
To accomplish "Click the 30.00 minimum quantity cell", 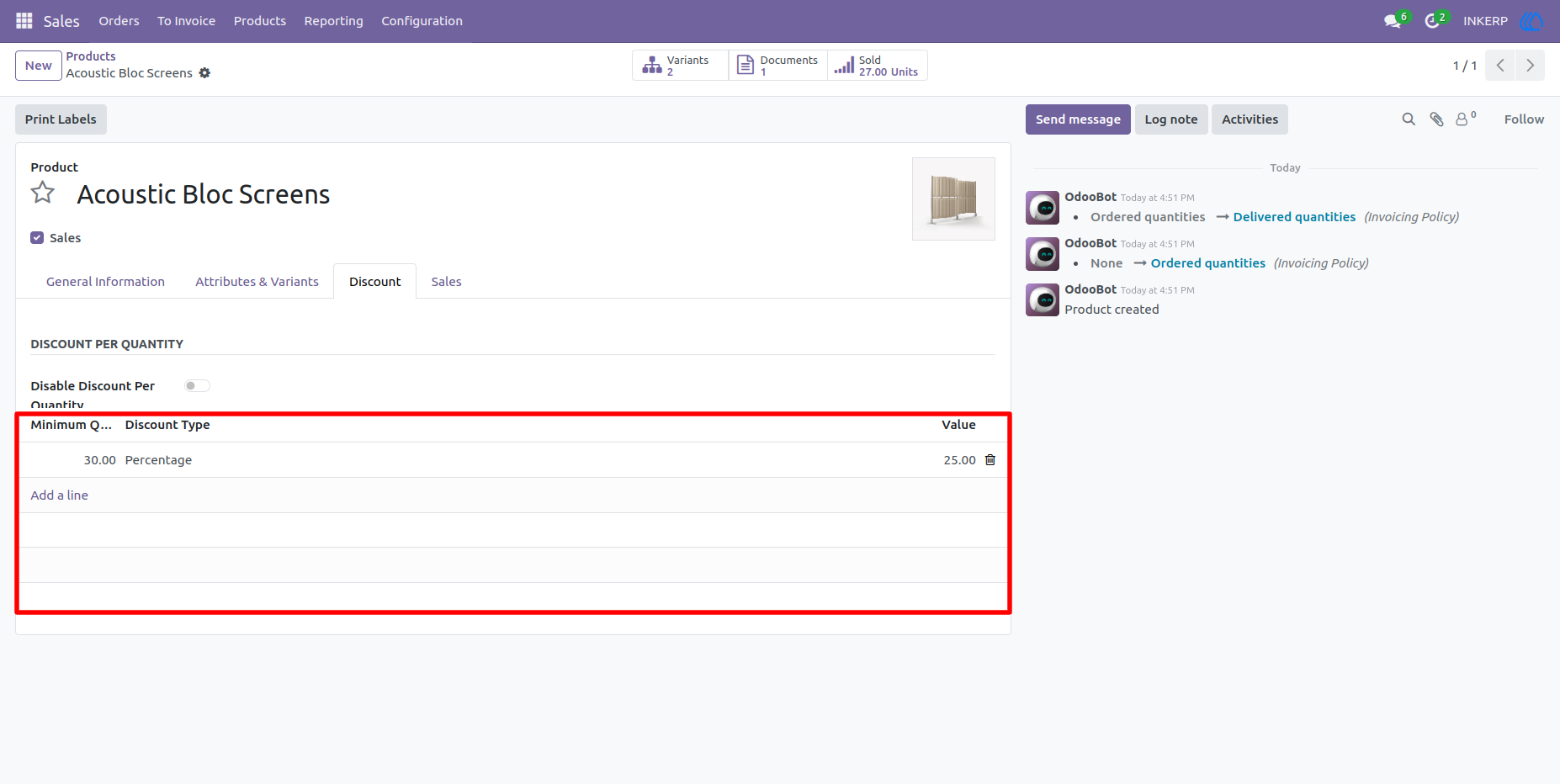I will (x=73, y=460).
